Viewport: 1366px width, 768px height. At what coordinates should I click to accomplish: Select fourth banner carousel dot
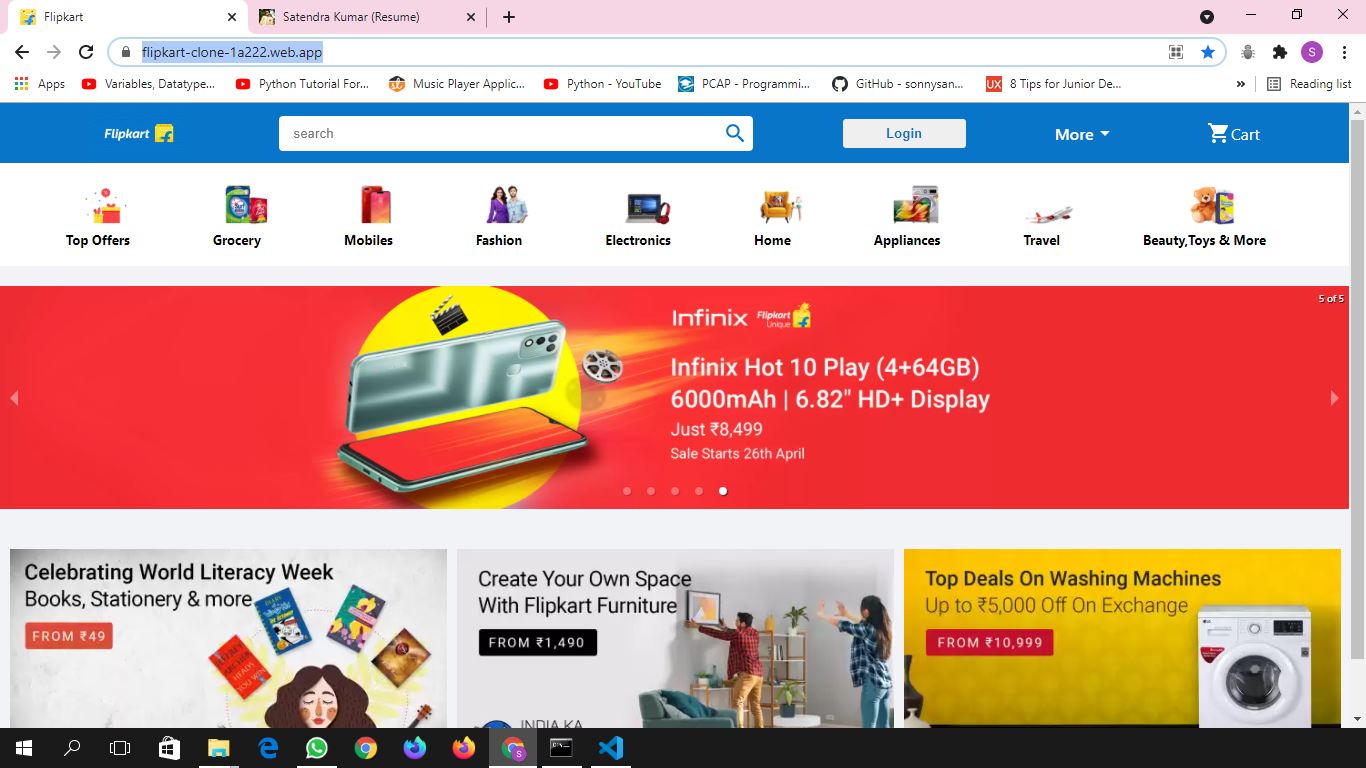click(699, 491)
